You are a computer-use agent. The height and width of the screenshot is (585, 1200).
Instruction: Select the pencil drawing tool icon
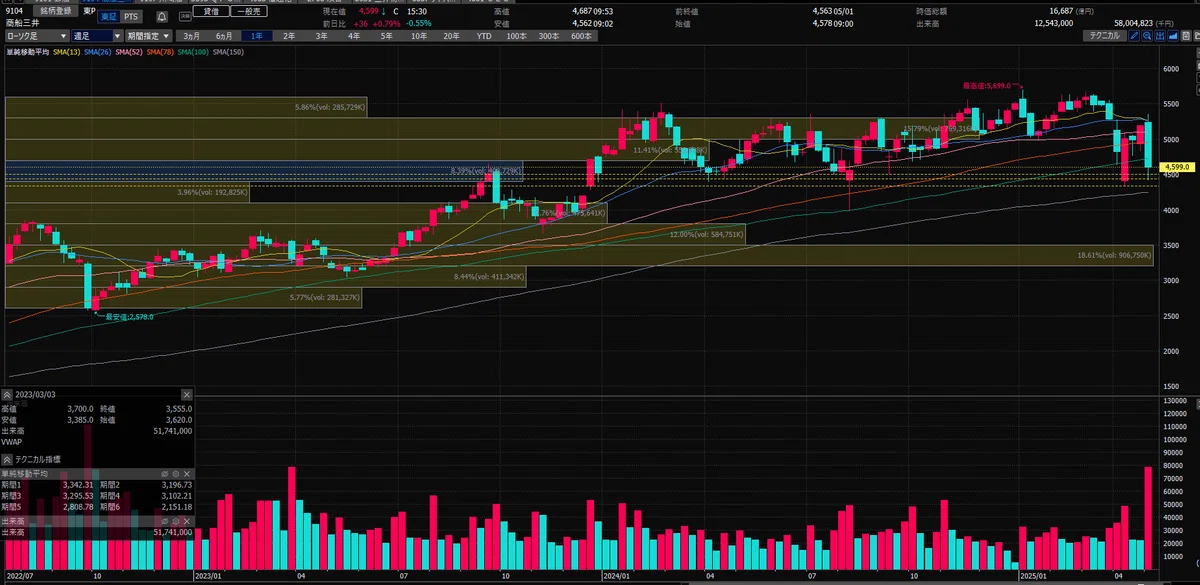click(1134, 35)
